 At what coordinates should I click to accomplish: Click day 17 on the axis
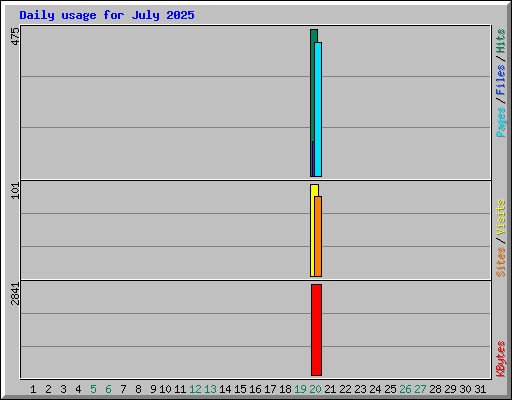point(270,389)
